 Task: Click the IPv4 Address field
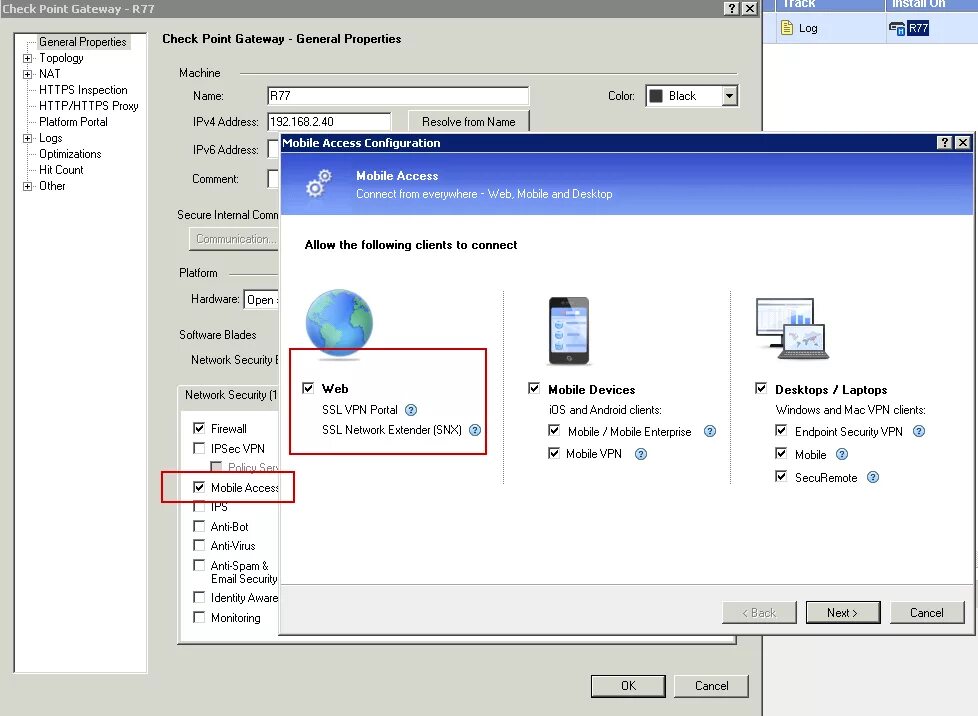[x=329, y=122]
